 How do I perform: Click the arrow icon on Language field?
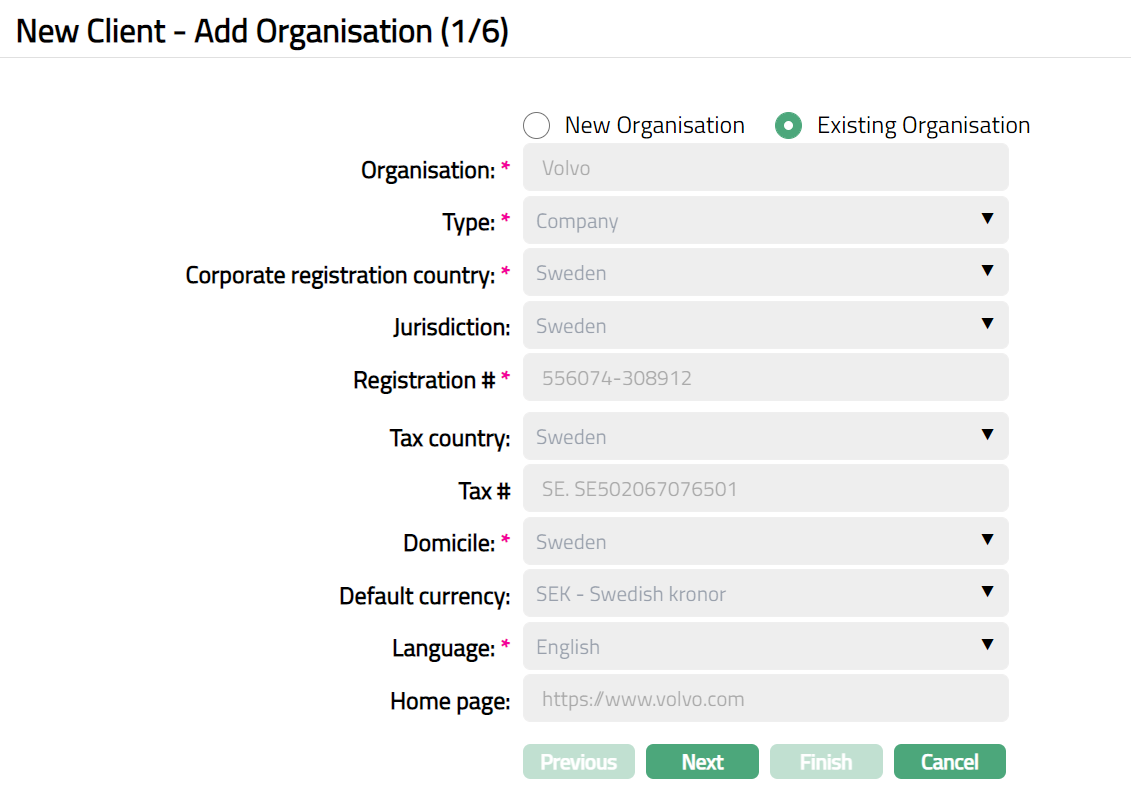987,645
